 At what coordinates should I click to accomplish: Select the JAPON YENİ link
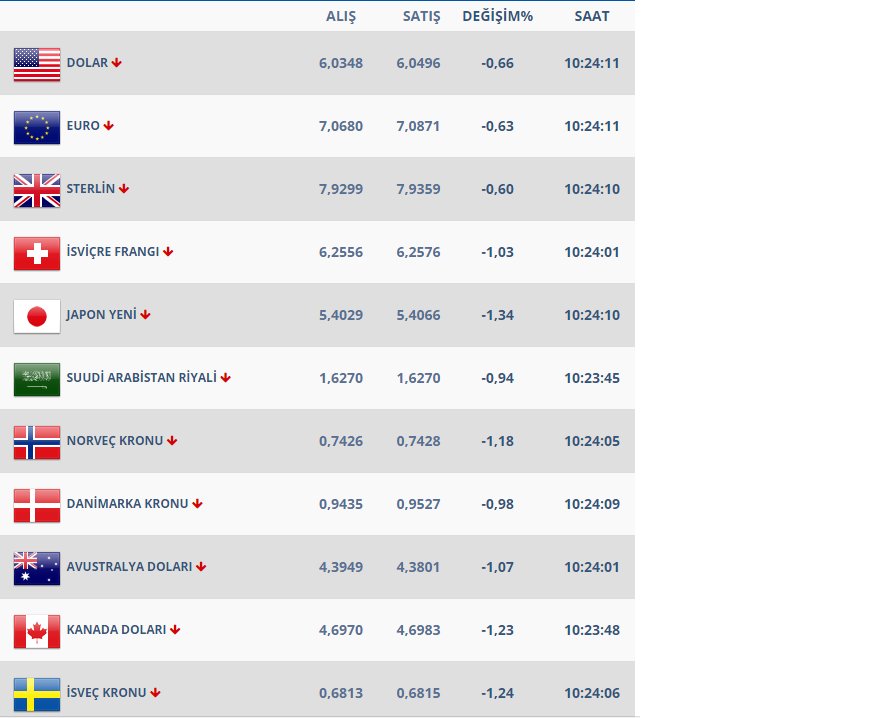101,315
